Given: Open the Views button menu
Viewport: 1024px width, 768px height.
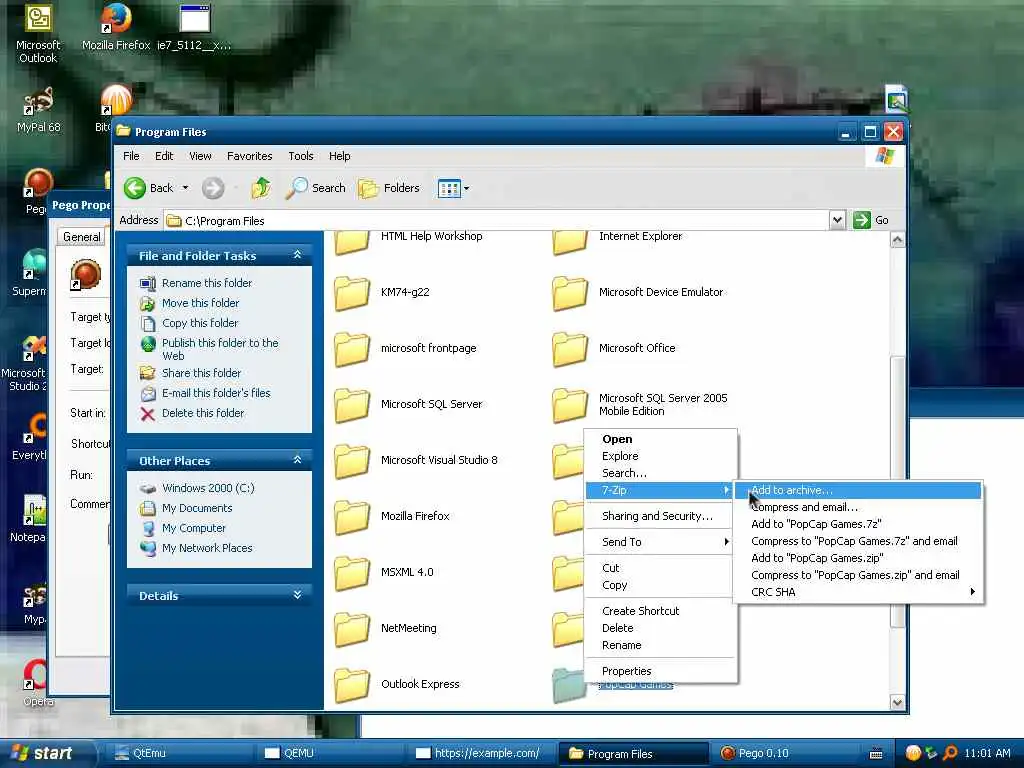Looking at the screenshot, I should [453, 189].
